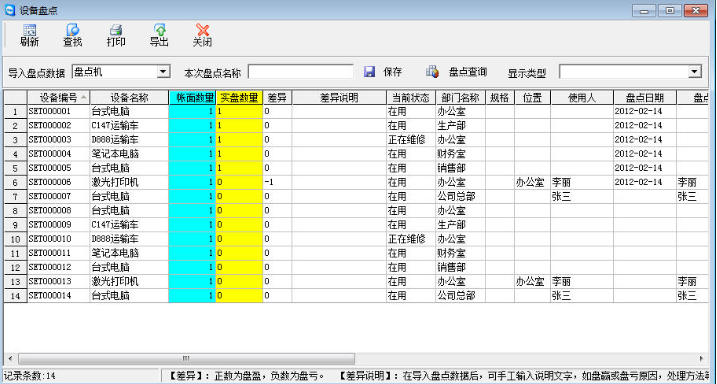Click 2012-02-14 date in row SET000005
This screenshot has width=717, height=384.
638,168
